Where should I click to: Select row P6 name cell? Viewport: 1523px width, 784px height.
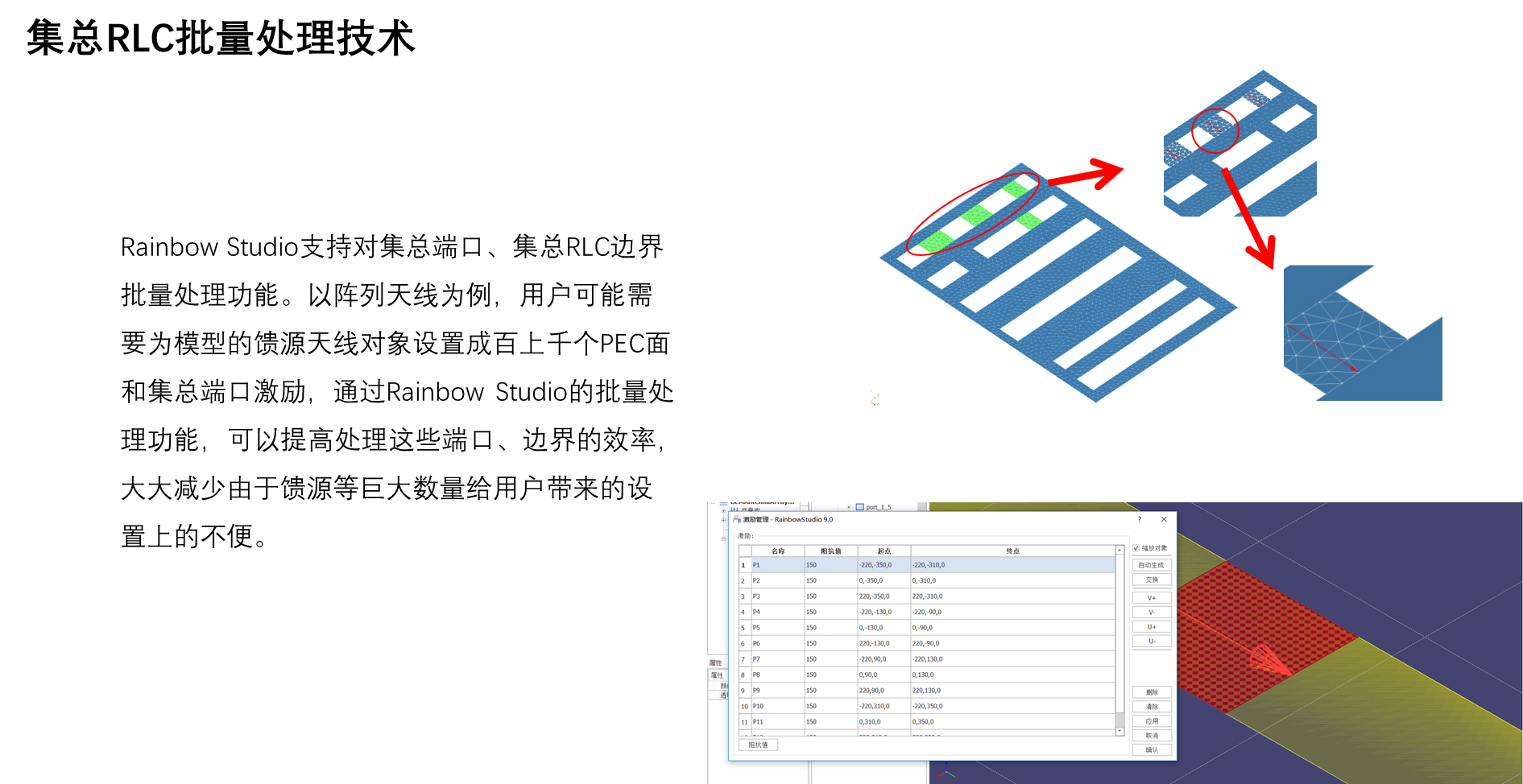tap(778, 643)
